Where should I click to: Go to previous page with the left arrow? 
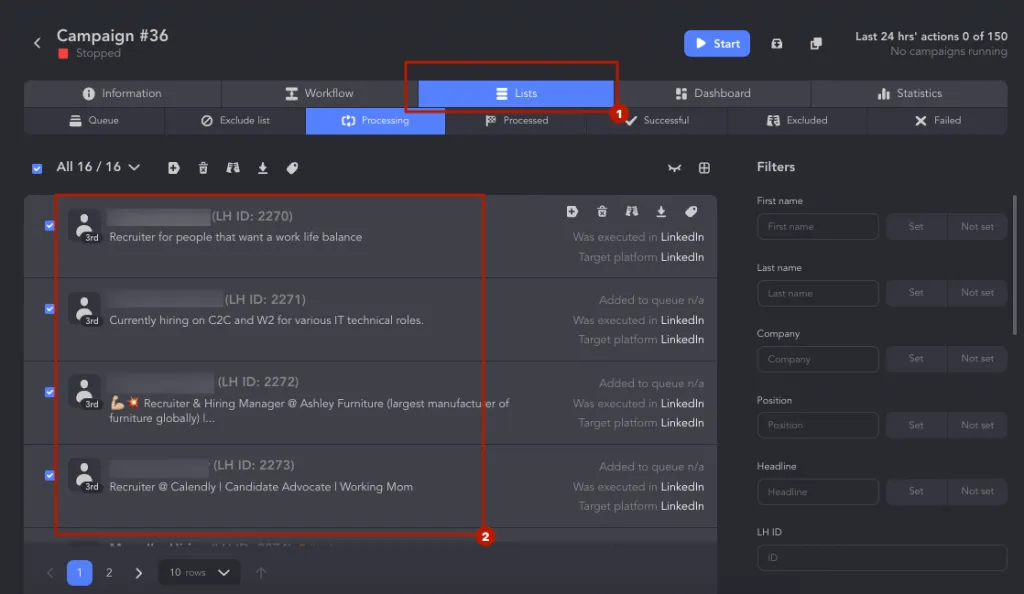coord(50,573)
